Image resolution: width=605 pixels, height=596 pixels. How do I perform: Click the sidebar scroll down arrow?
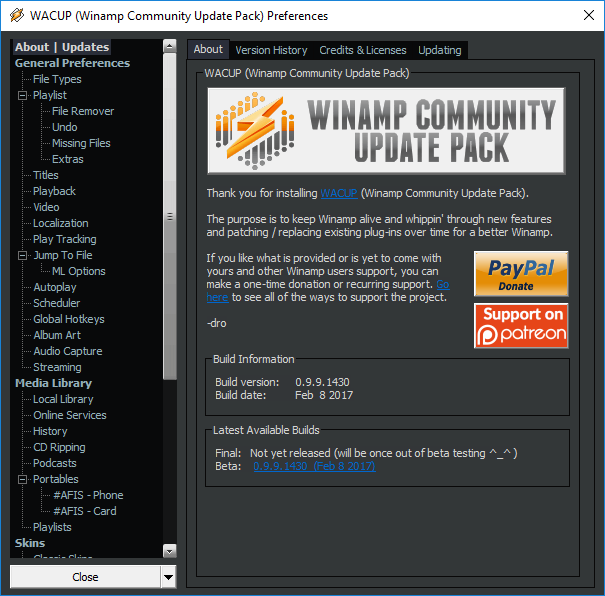click(170, 551)
